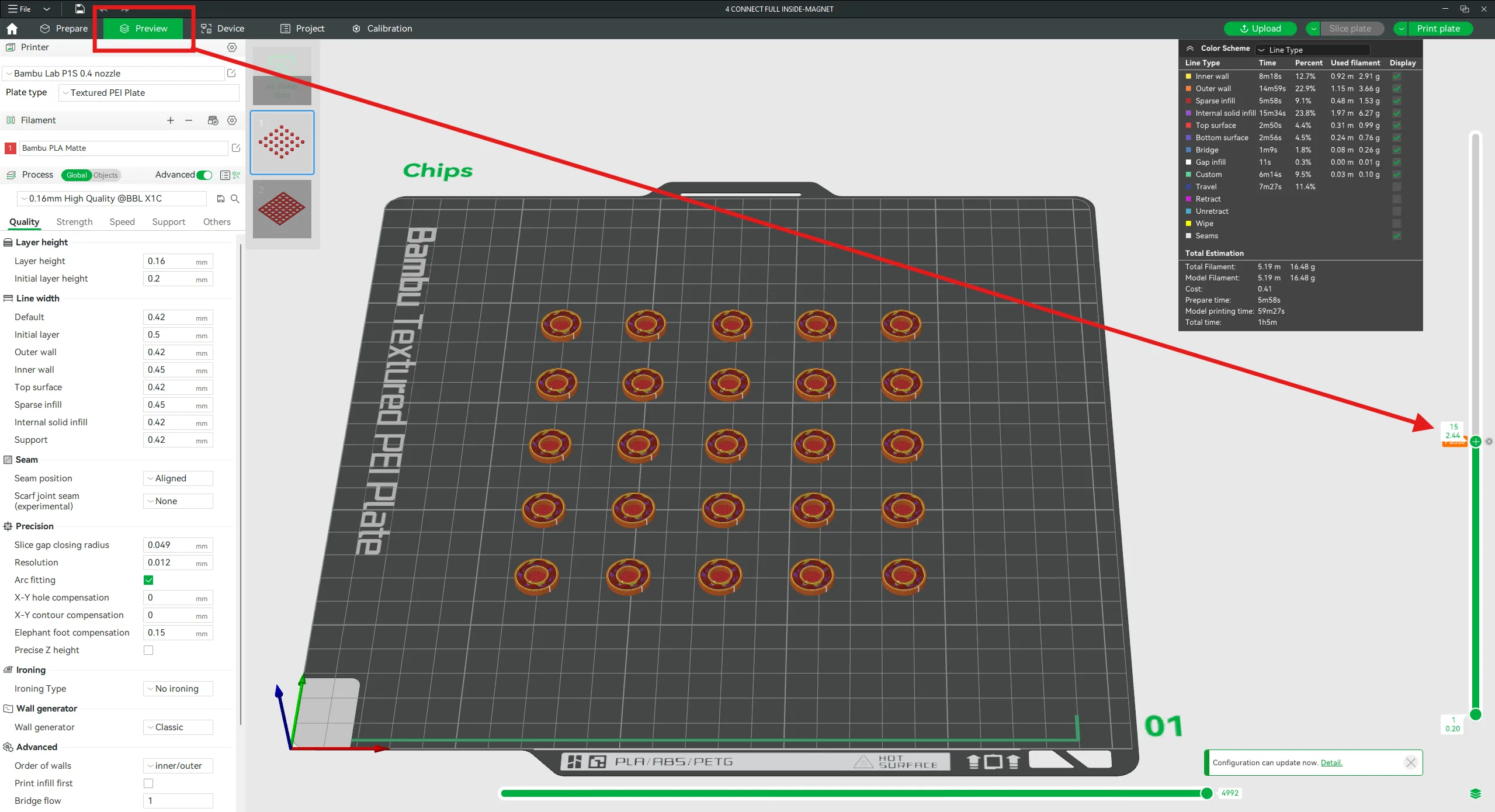1495x812 pixels.
Task: Open filament settings gear icon
Action: pyautogui.click(x=232, y=120)
